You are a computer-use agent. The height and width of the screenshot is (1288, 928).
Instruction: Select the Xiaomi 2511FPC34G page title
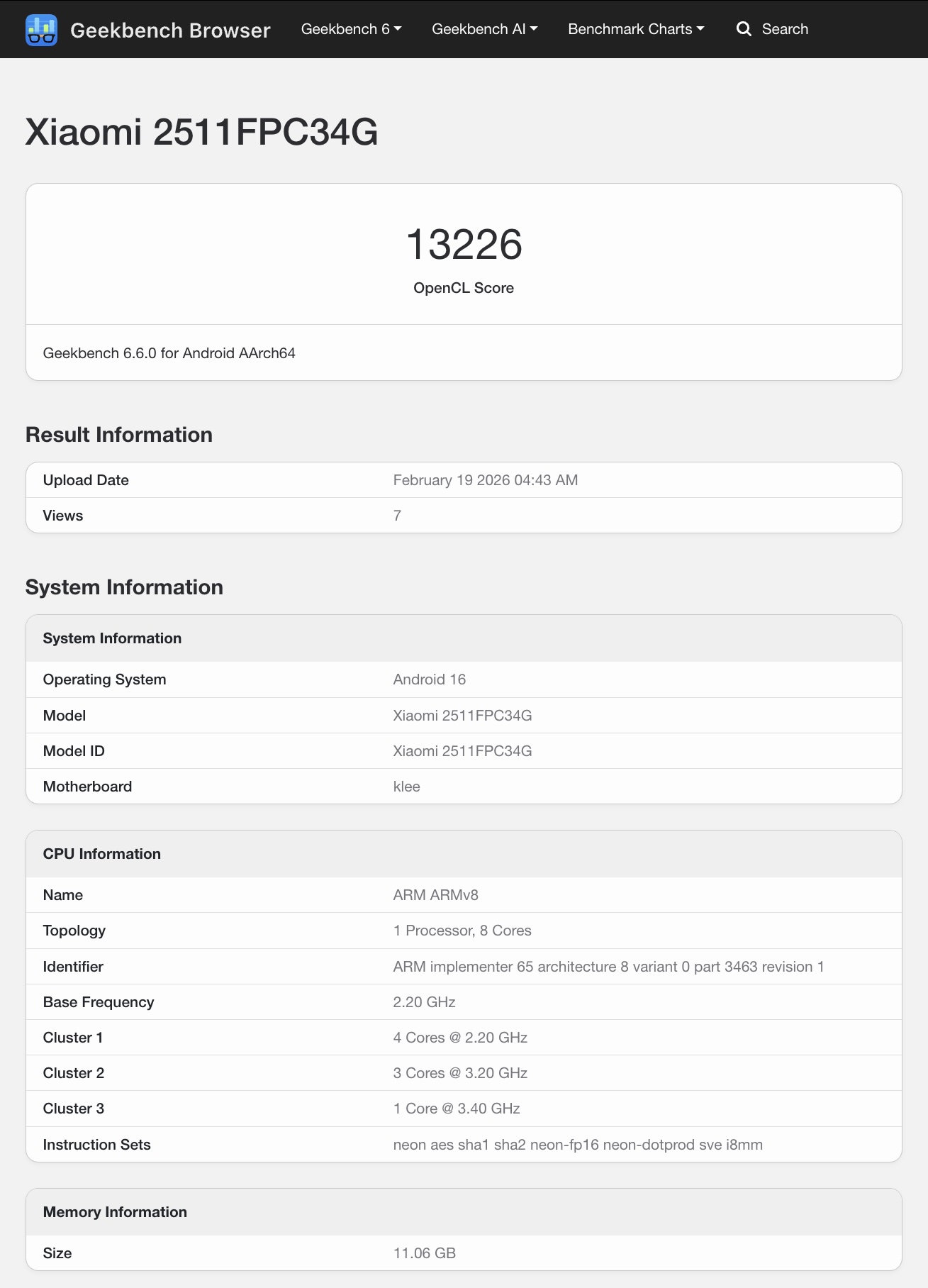pos(202,132)
